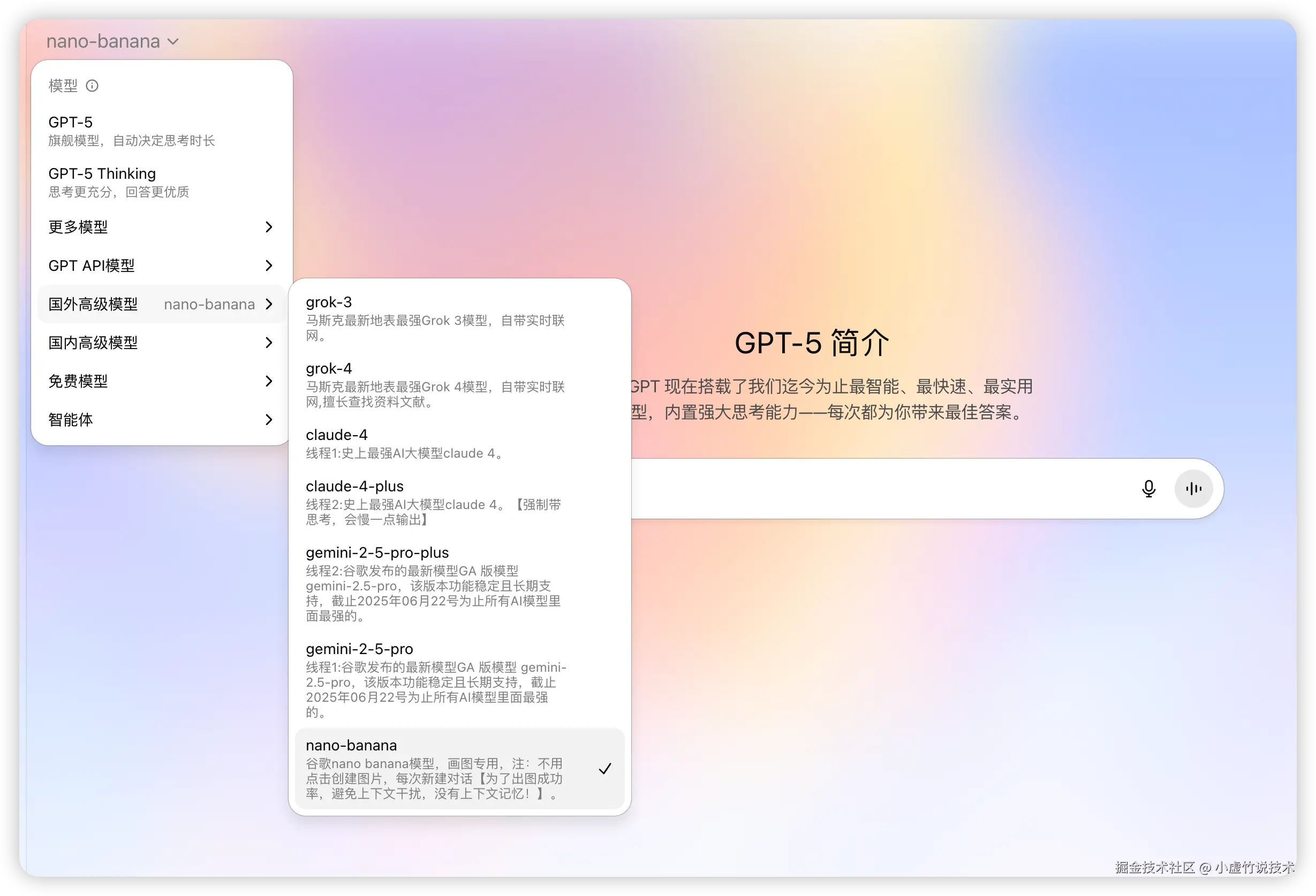Select the gemini-2-5-pro model
This screenshot has width=1316, height=896.
(359, 649)
